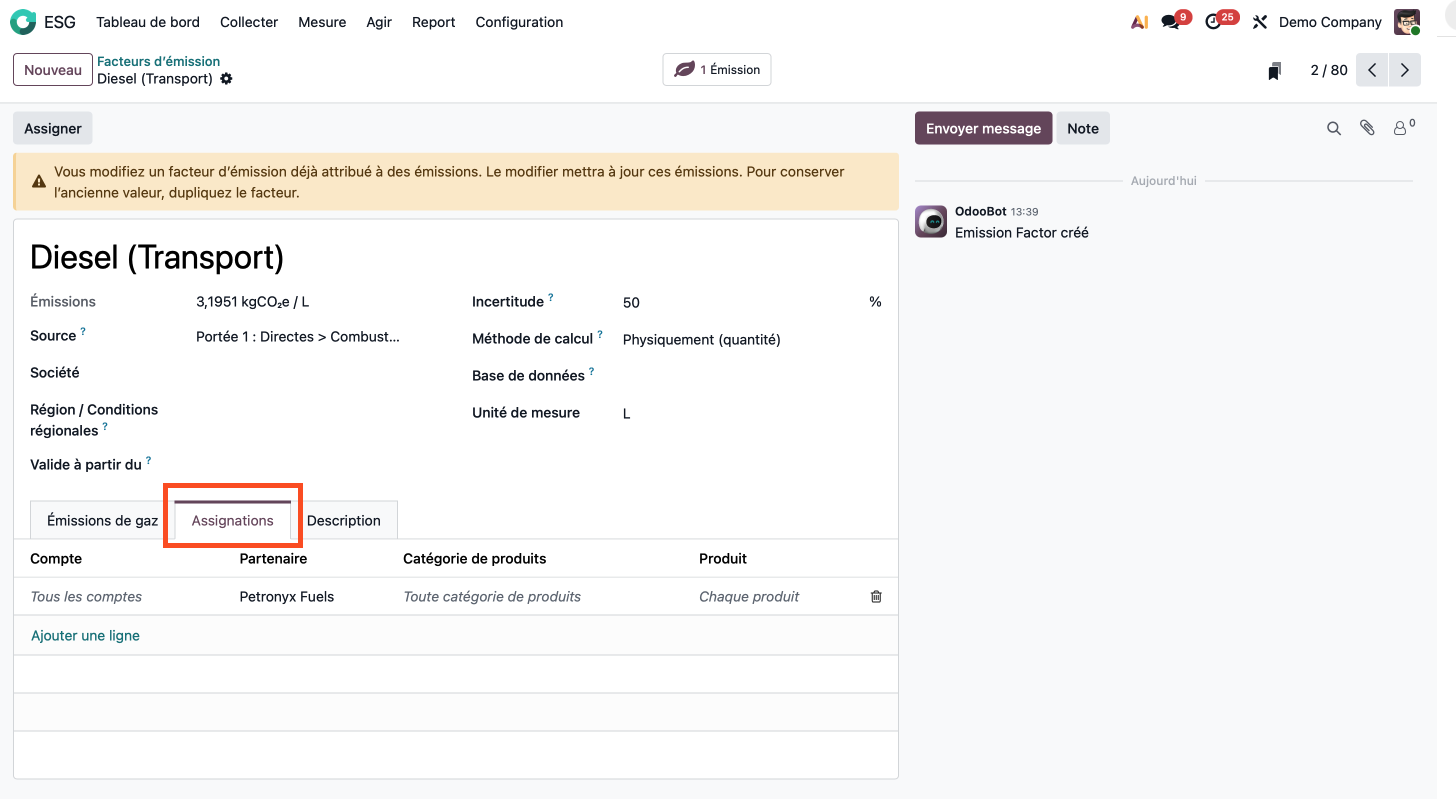Screen dimensions: 1456x799
Task: Open the activities clock icon
Action: pos(1214,22)
